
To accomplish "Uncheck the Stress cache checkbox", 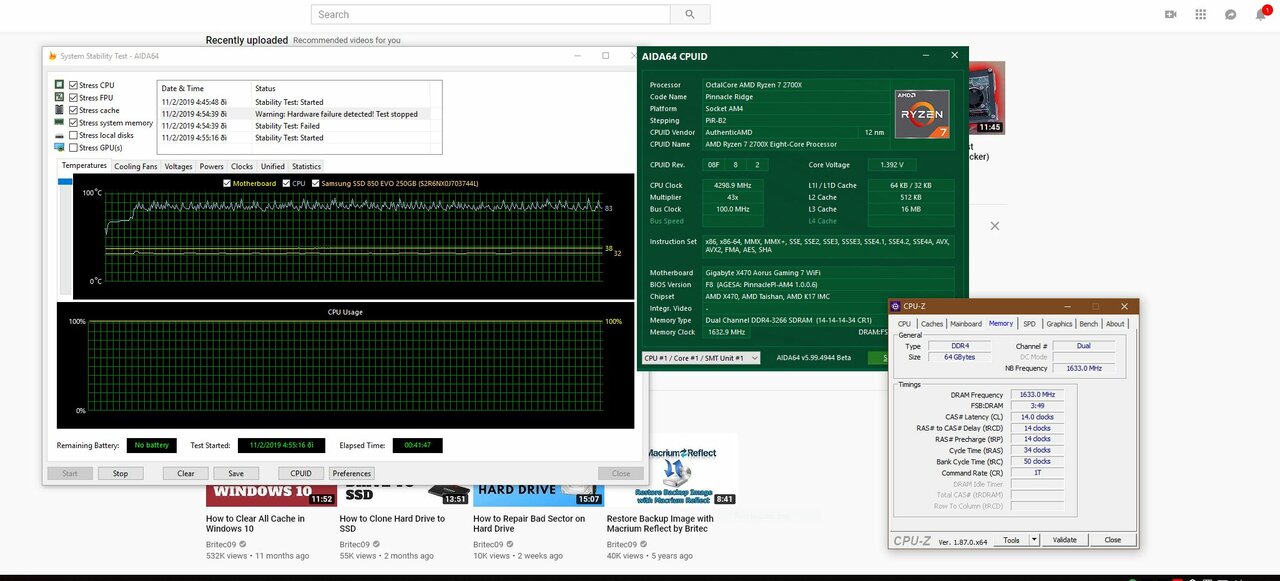I will click(74, 110).
